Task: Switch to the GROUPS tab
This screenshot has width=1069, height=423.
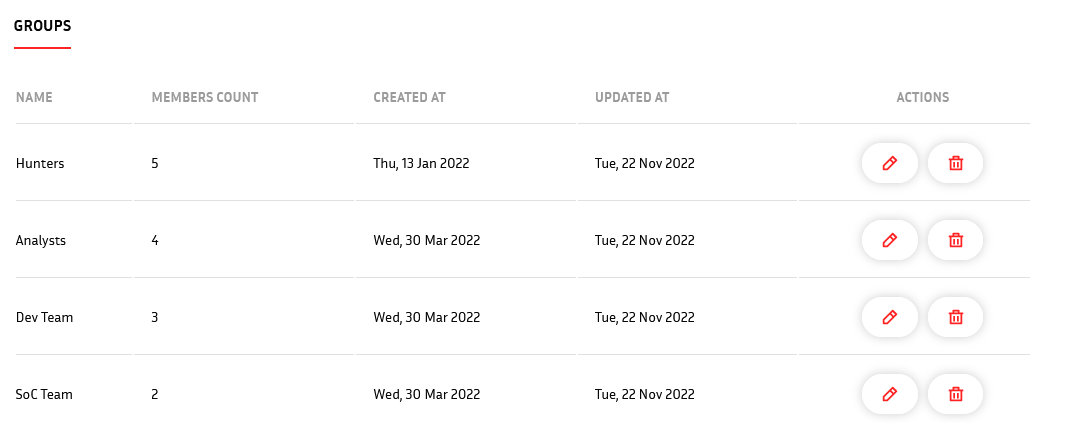Action: [x=42, y=27]
